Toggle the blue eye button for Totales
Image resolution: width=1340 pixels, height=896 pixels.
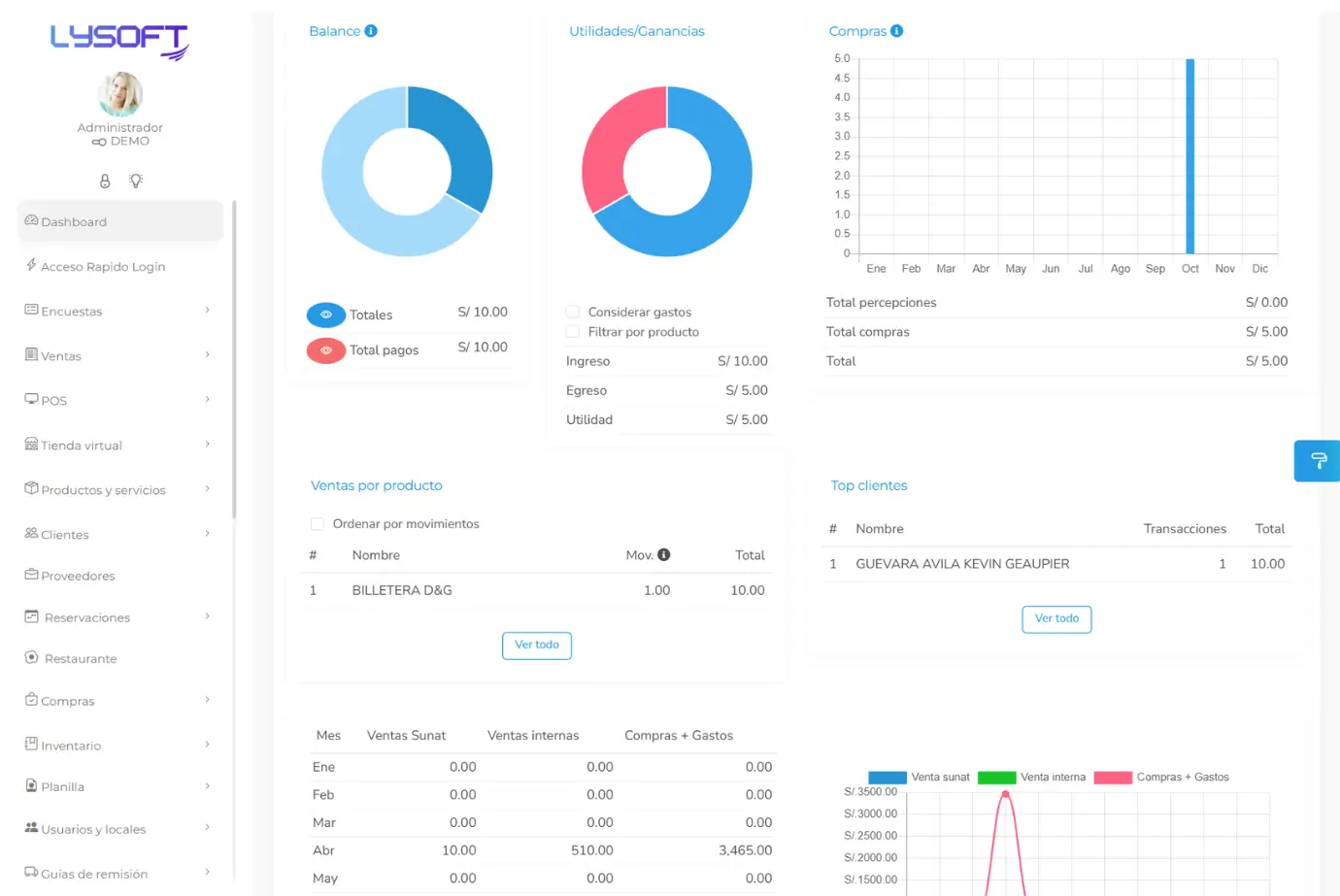pyautogui.click(x=326, y=315)
